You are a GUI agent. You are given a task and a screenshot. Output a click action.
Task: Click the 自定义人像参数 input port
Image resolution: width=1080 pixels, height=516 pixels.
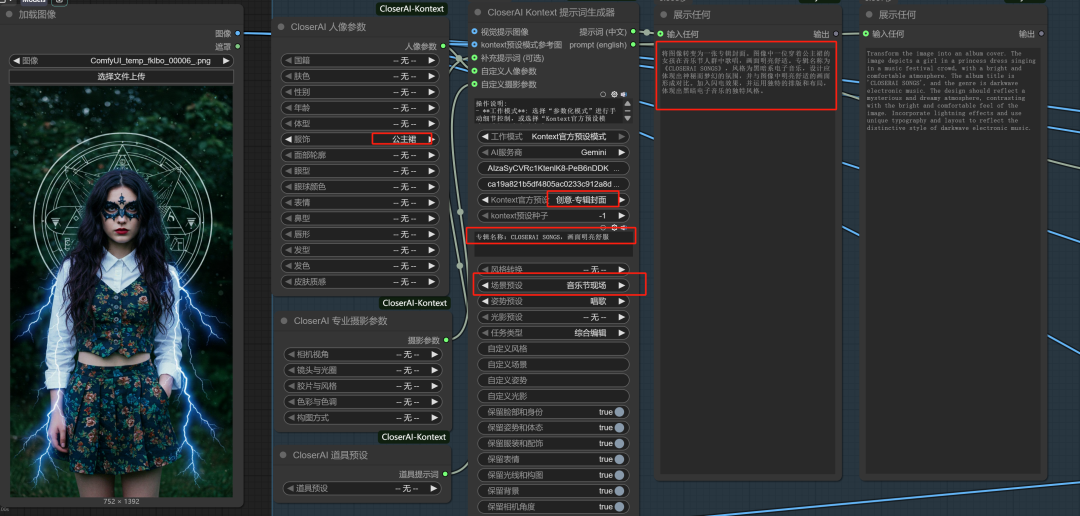[x=474, y=71]
